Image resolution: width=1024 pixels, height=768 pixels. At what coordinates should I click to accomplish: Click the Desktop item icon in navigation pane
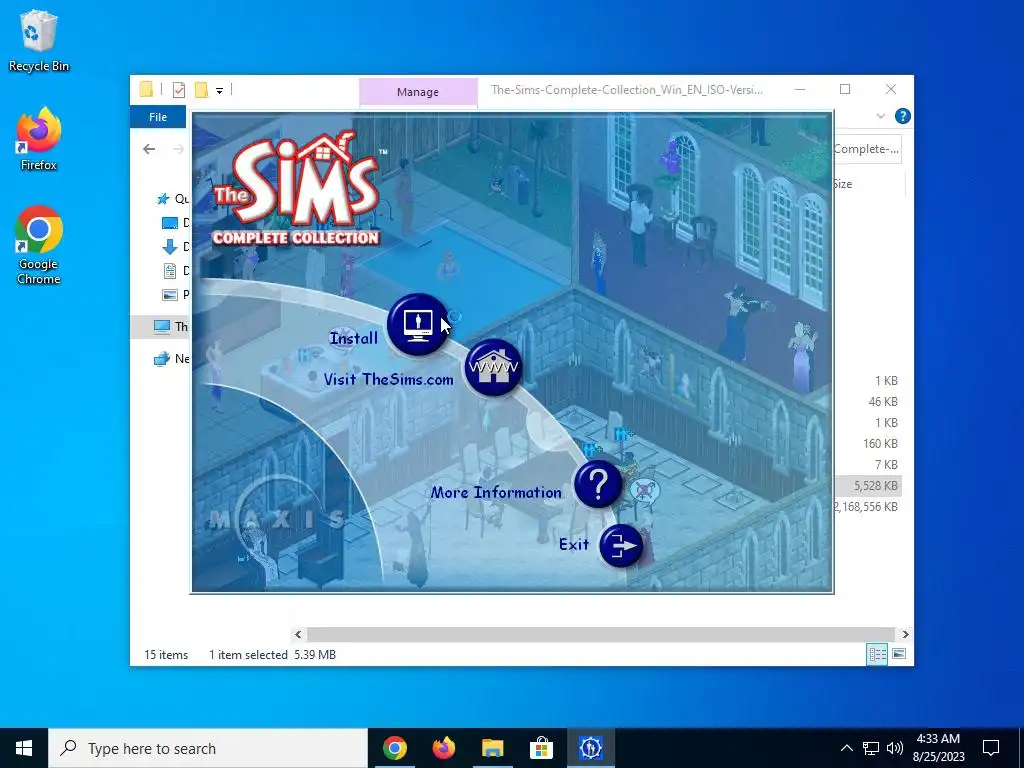170,223
